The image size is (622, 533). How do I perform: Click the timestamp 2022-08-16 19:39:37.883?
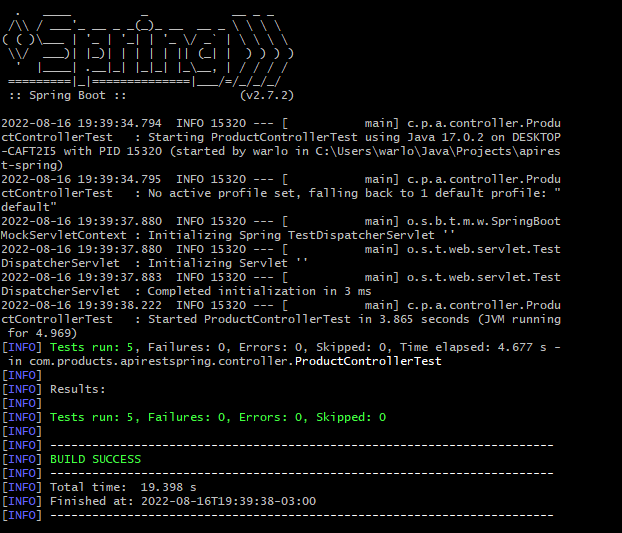pyautogui.click(x=81, y=277)
